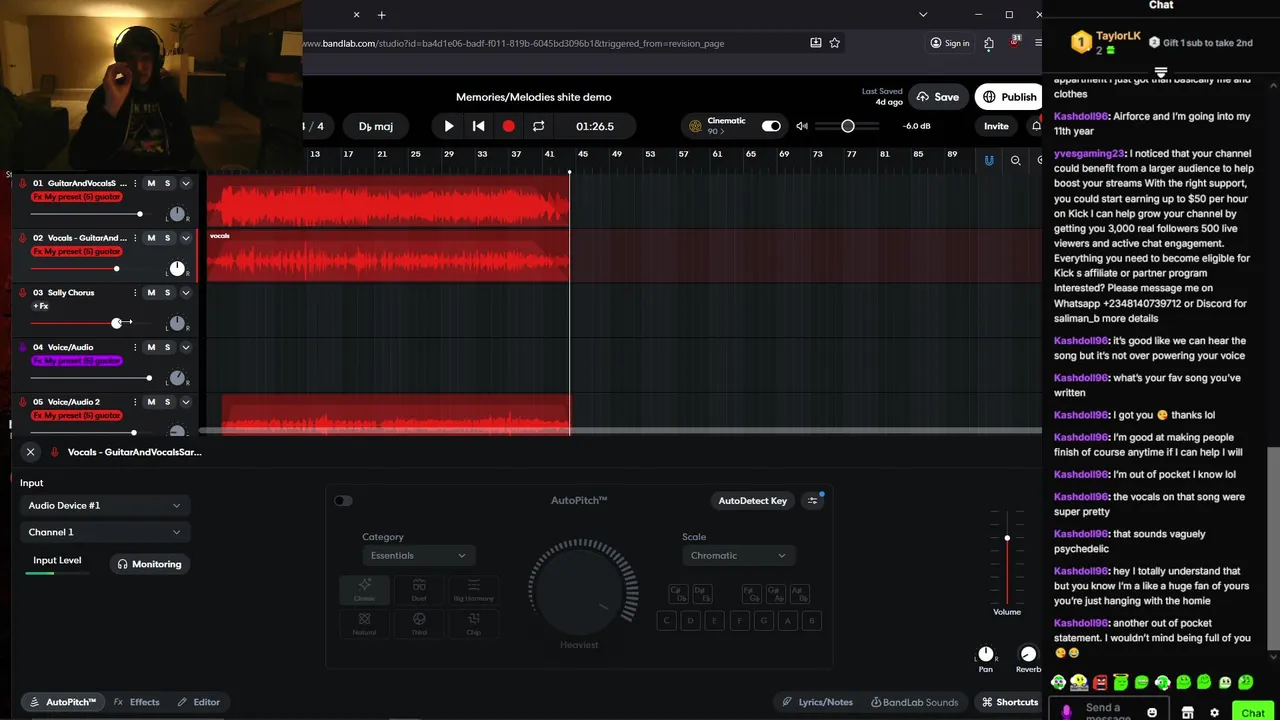Switch to the Editor tab
Screen dimensions: 1280x720
[x=198, y=702]
